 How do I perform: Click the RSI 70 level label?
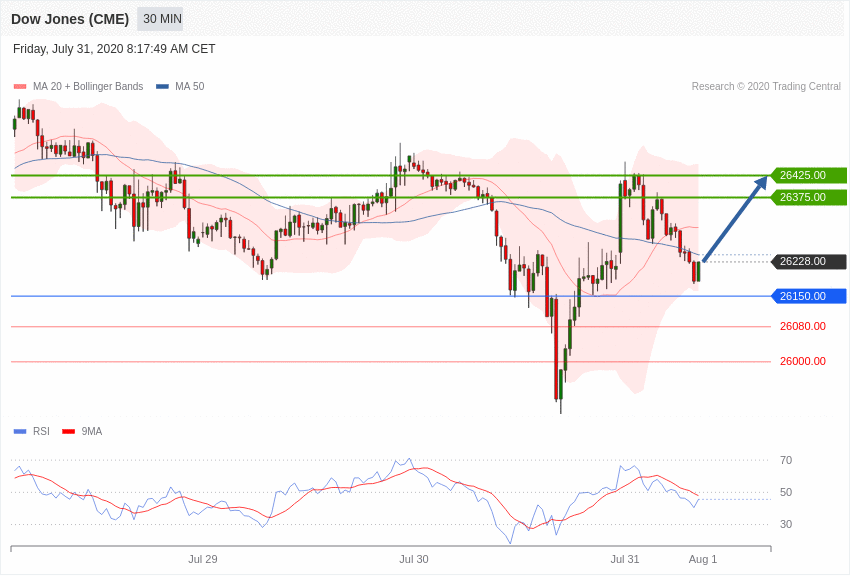(x=786, y=460)
